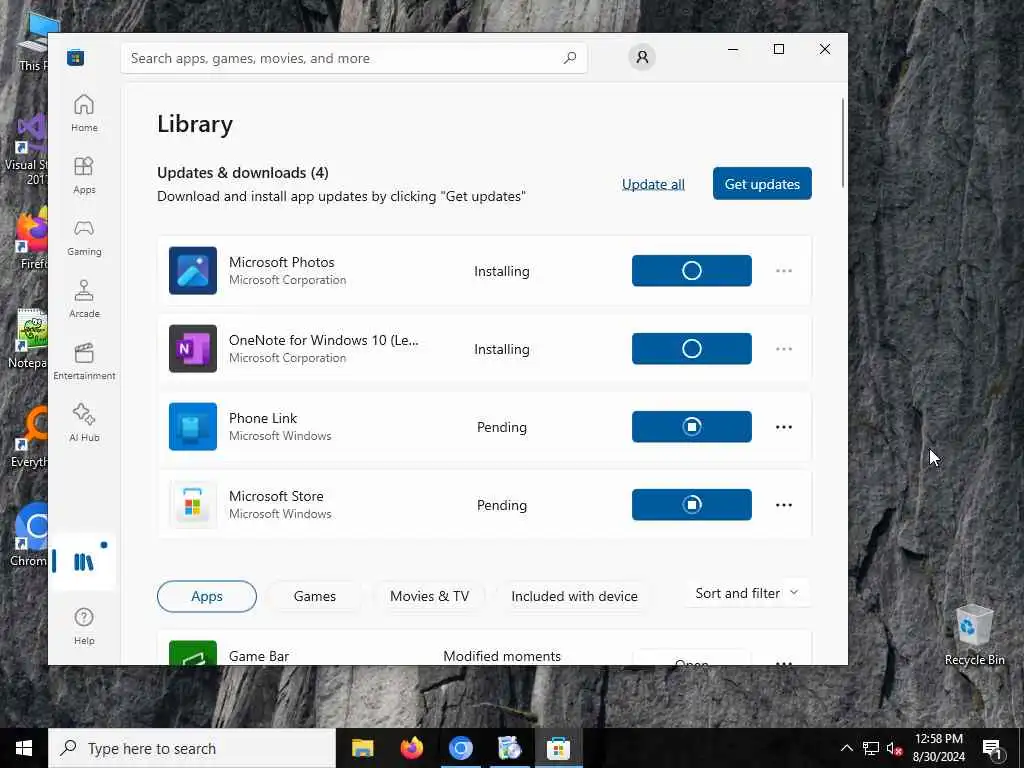Viewport: 1024px width, 768px height.
Task: Open the Arcade section in sidebar
Action: [84, 299]
